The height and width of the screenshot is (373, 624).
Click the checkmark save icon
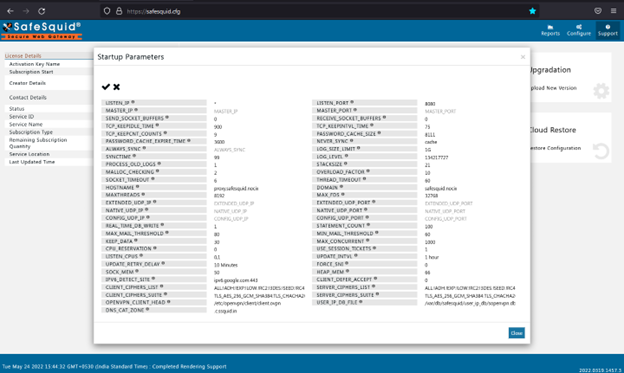[105, 87]
